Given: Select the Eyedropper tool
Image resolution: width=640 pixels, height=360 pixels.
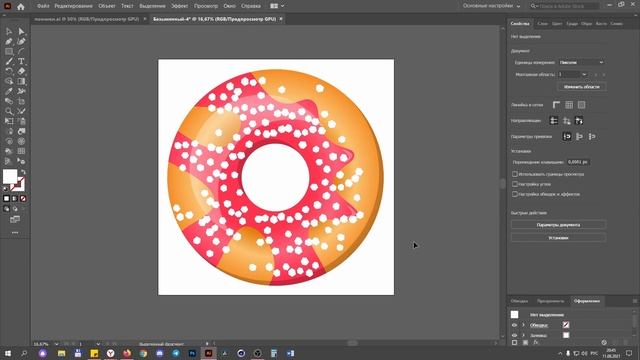Looking at the screenshot, I should click(9, 91).
